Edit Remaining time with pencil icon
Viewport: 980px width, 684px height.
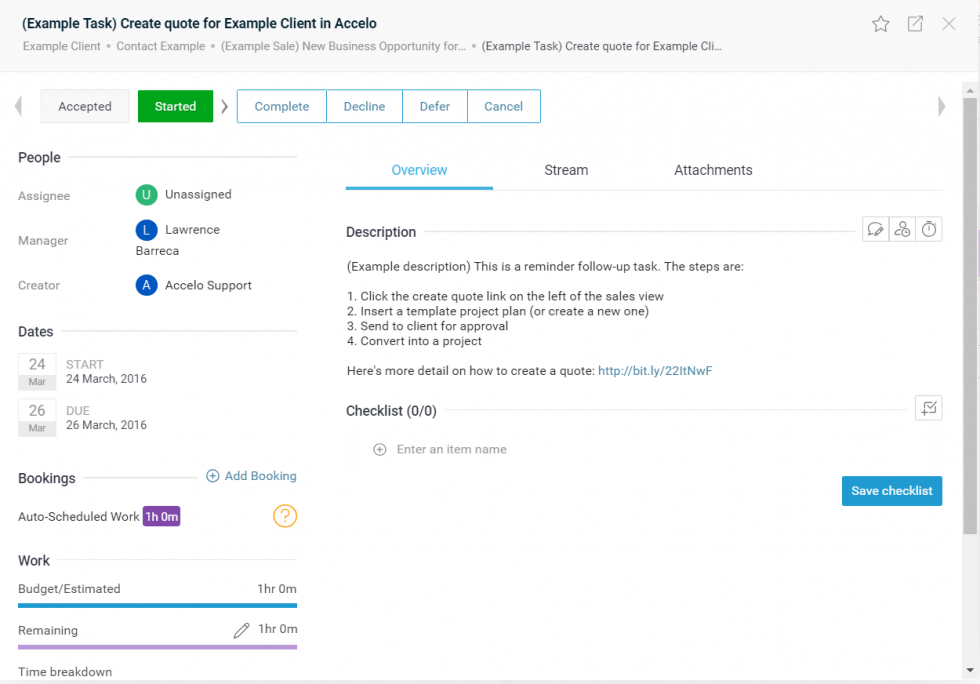[241, 630]
